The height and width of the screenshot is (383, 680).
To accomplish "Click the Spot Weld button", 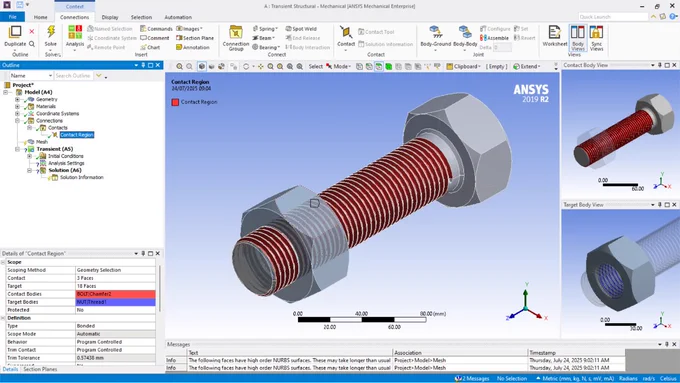I will pos(301,29).
